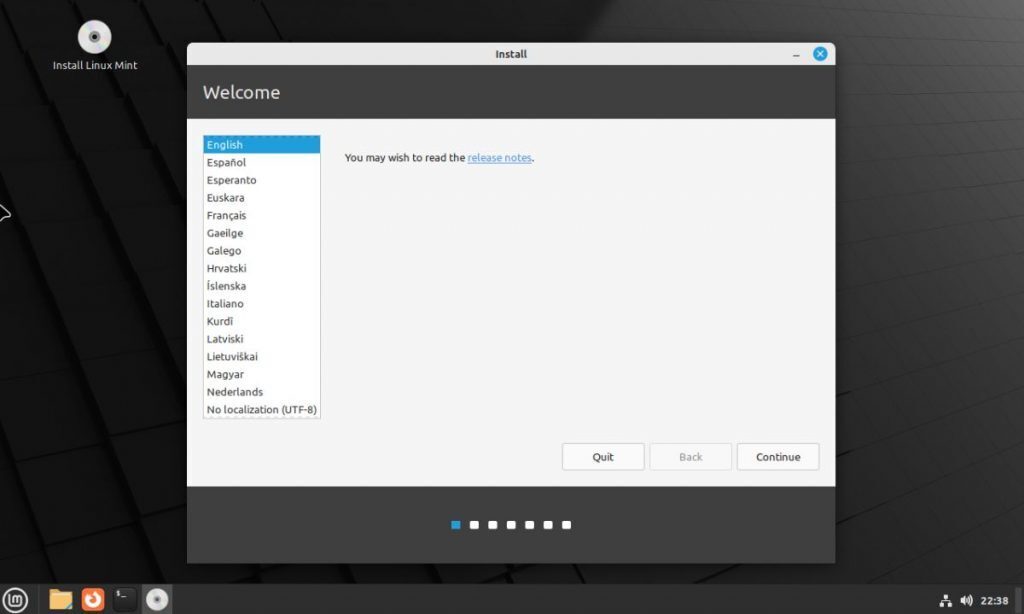Select Español from the language list
Screen dimensions: 1024x614
pyautogui.click(x=225, y=162)
